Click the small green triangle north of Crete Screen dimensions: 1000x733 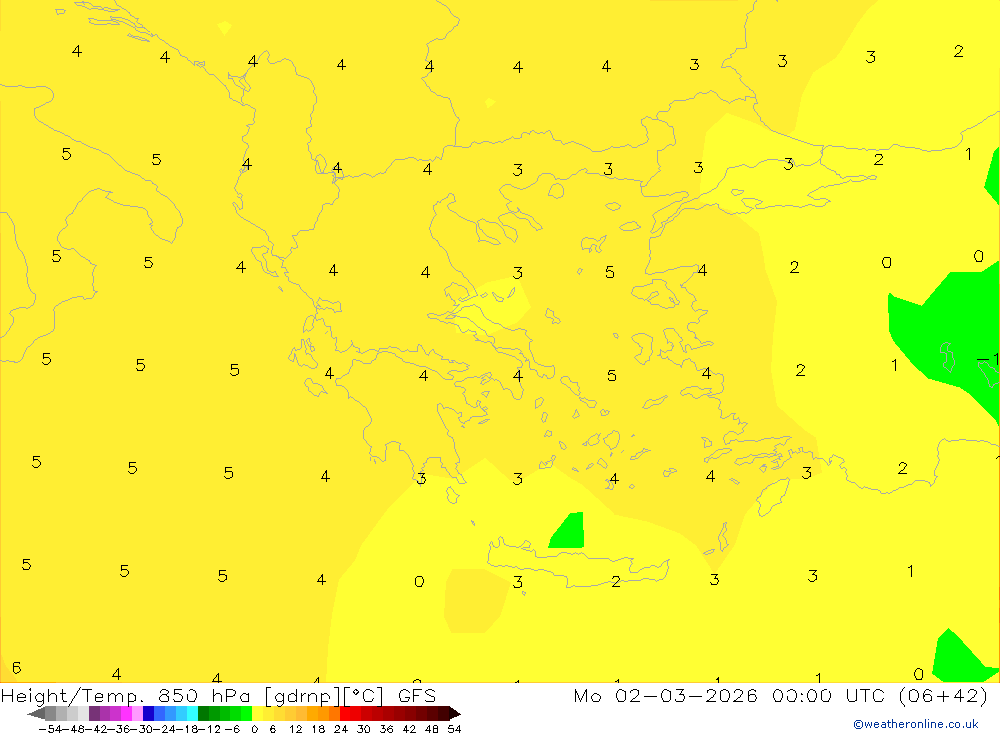pos(568,531)
